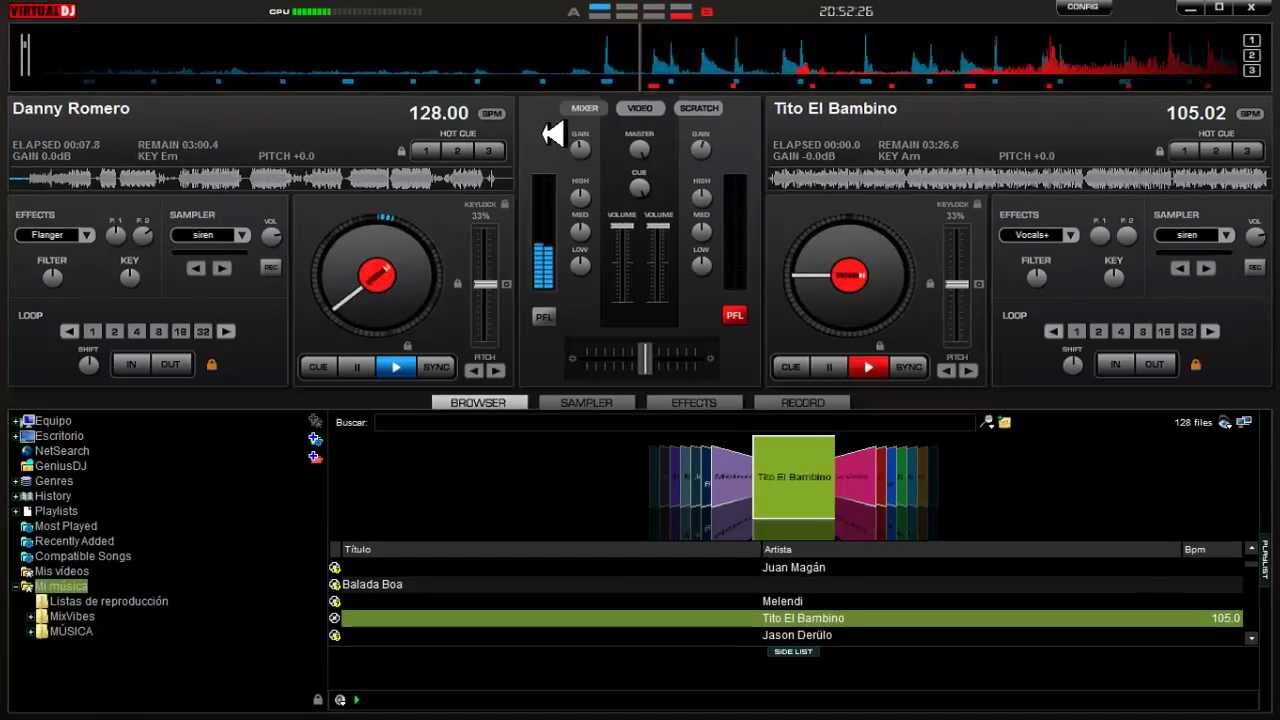Open left deck siren sampler dropdown
Image resolution: width=1280 pixels, height=720 pixels.
pyautogui.click(x=210, y=235)
